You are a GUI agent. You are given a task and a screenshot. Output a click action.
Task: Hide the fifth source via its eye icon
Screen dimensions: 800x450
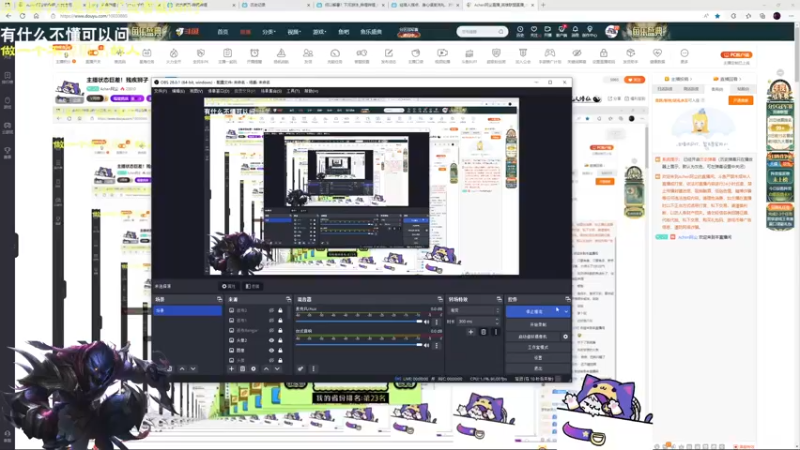tap(271, 351)
